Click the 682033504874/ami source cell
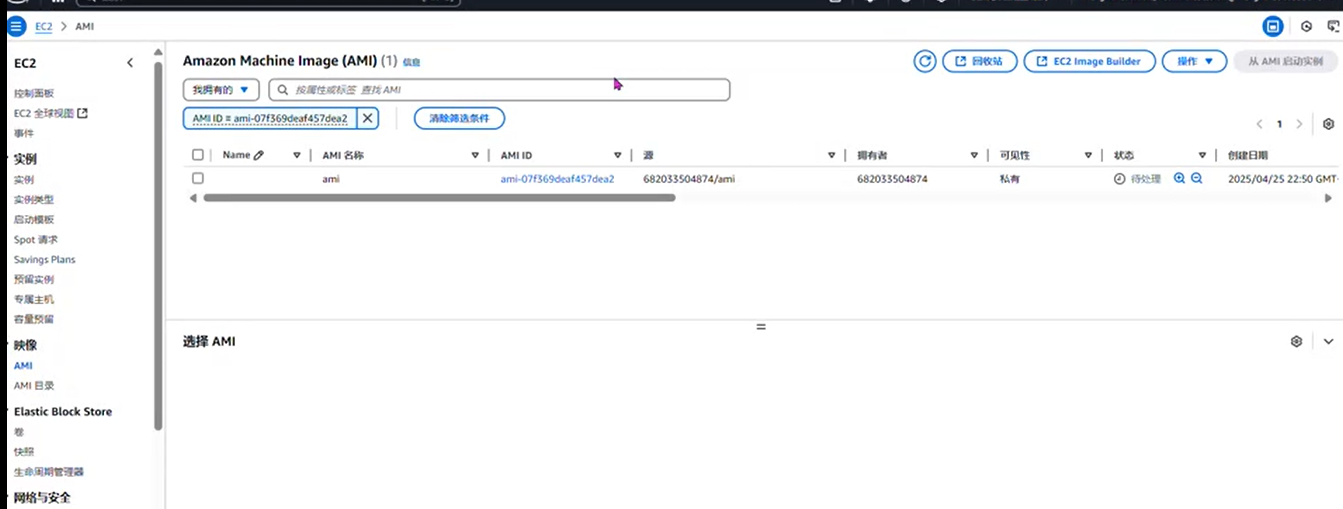Viewport: 1343px width, 509px height. pos(689,179)
